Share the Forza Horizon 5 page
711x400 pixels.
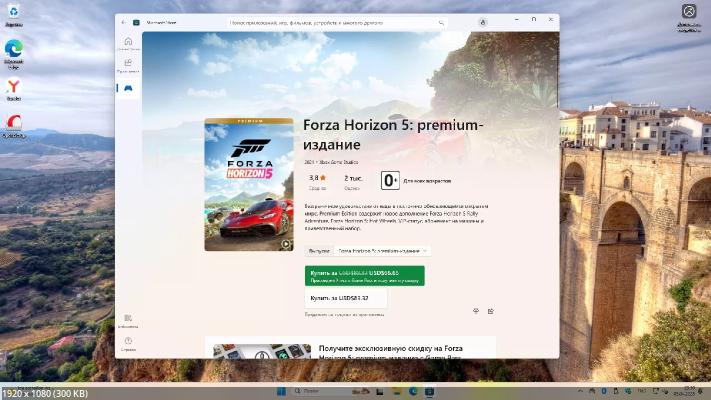(491, 311)
